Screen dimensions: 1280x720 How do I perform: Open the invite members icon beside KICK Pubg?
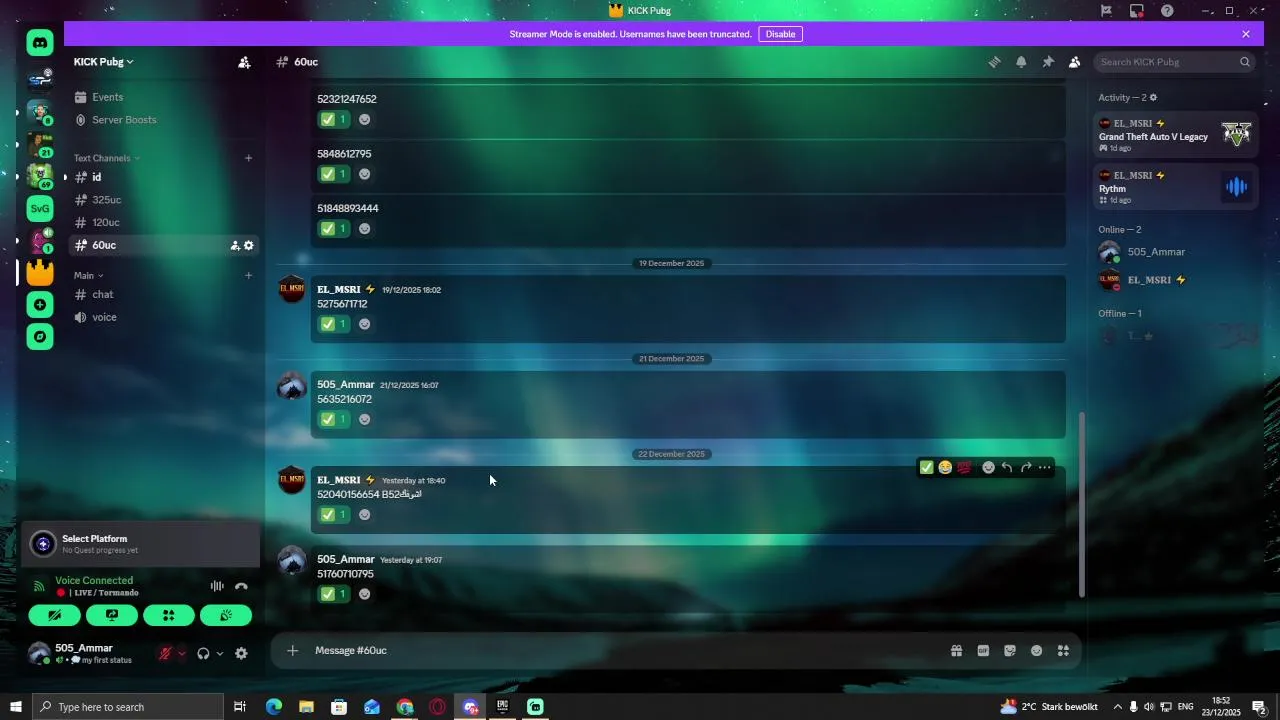[x=244, y=62]
